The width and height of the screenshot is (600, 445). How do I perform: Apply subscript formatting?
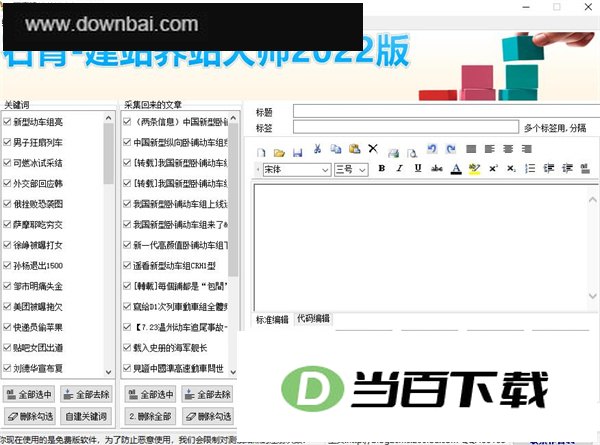pos(512,168)
